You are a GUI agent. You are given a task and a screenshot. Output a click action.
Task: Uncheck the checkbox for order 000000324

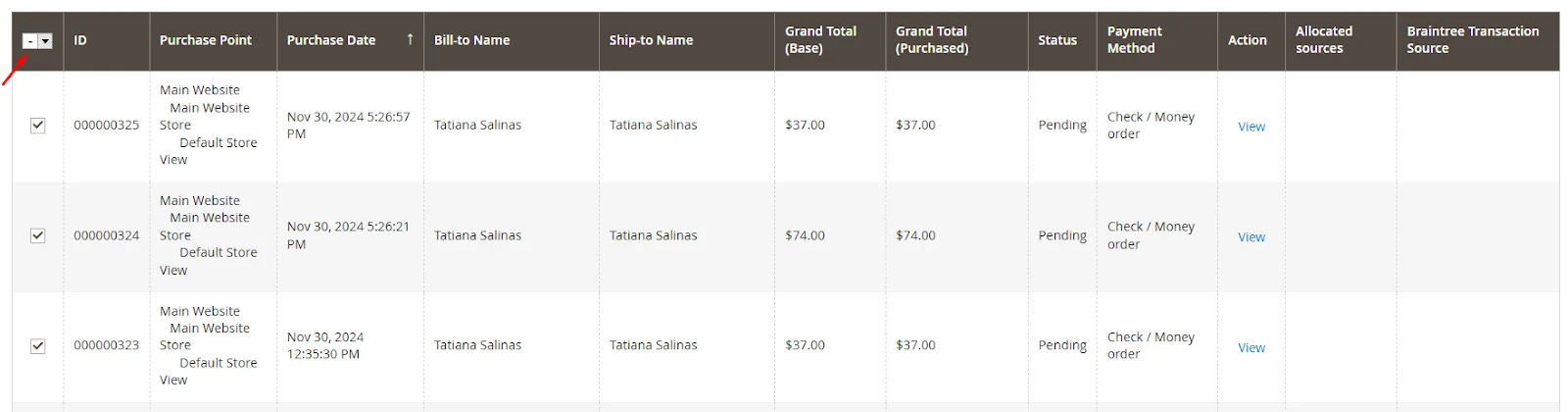[x=38, y=235]
